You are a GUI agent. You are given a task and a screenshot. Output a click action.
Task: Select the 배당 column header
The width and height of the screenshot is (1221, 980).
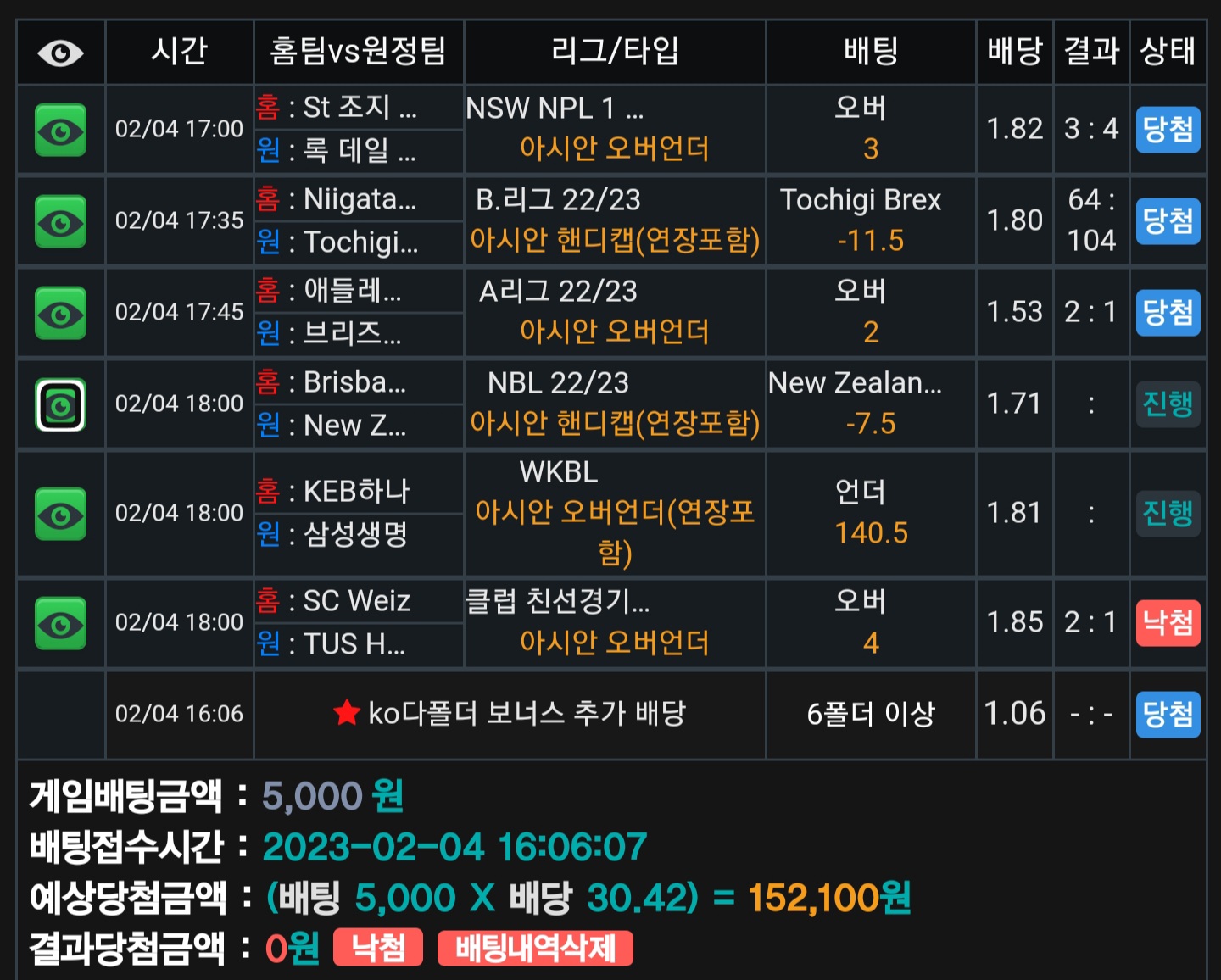click(x=1014, y=52)
